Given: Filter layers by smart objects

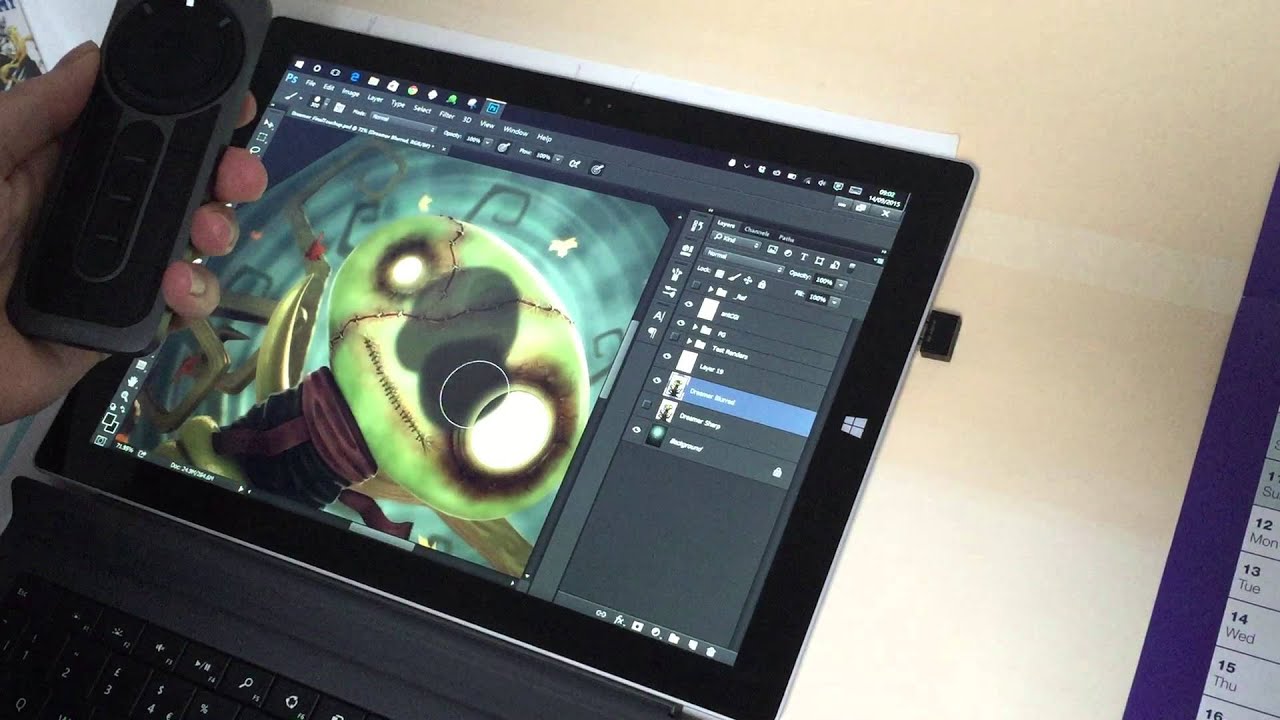Looking at the screenshot, I should 835,264.
